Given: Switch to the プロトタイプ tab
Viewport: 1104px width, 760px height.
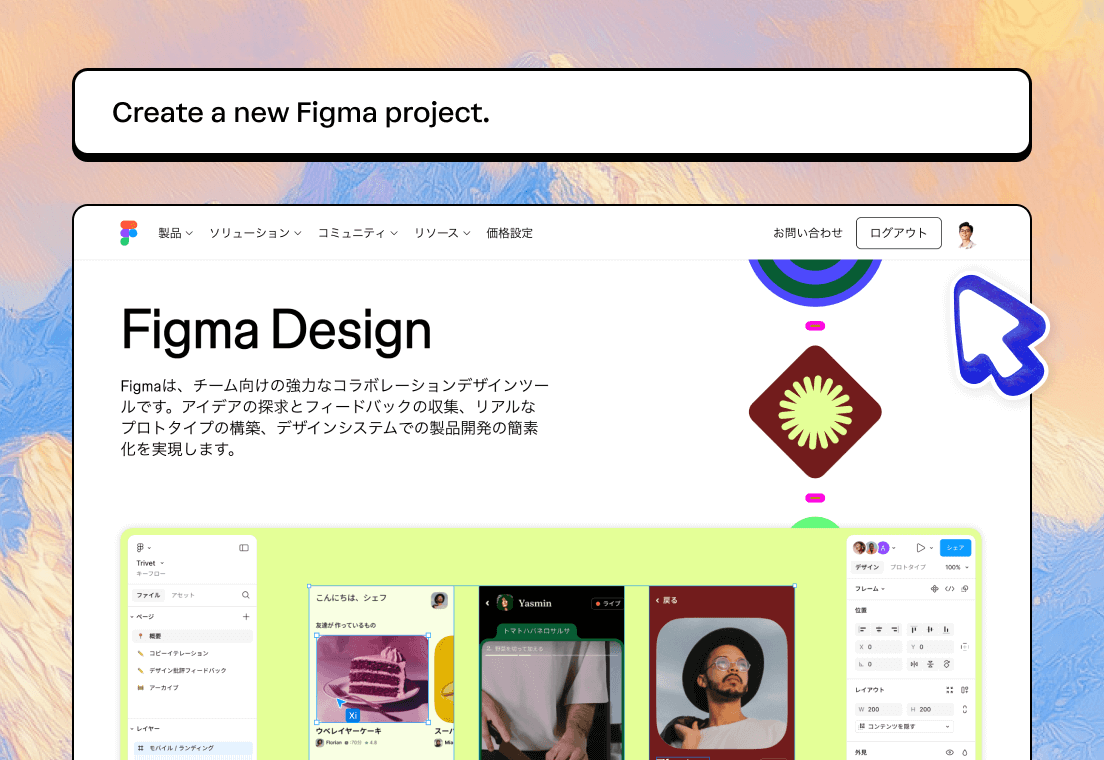Looking at the screenshot, I should [x=908, y=567].
